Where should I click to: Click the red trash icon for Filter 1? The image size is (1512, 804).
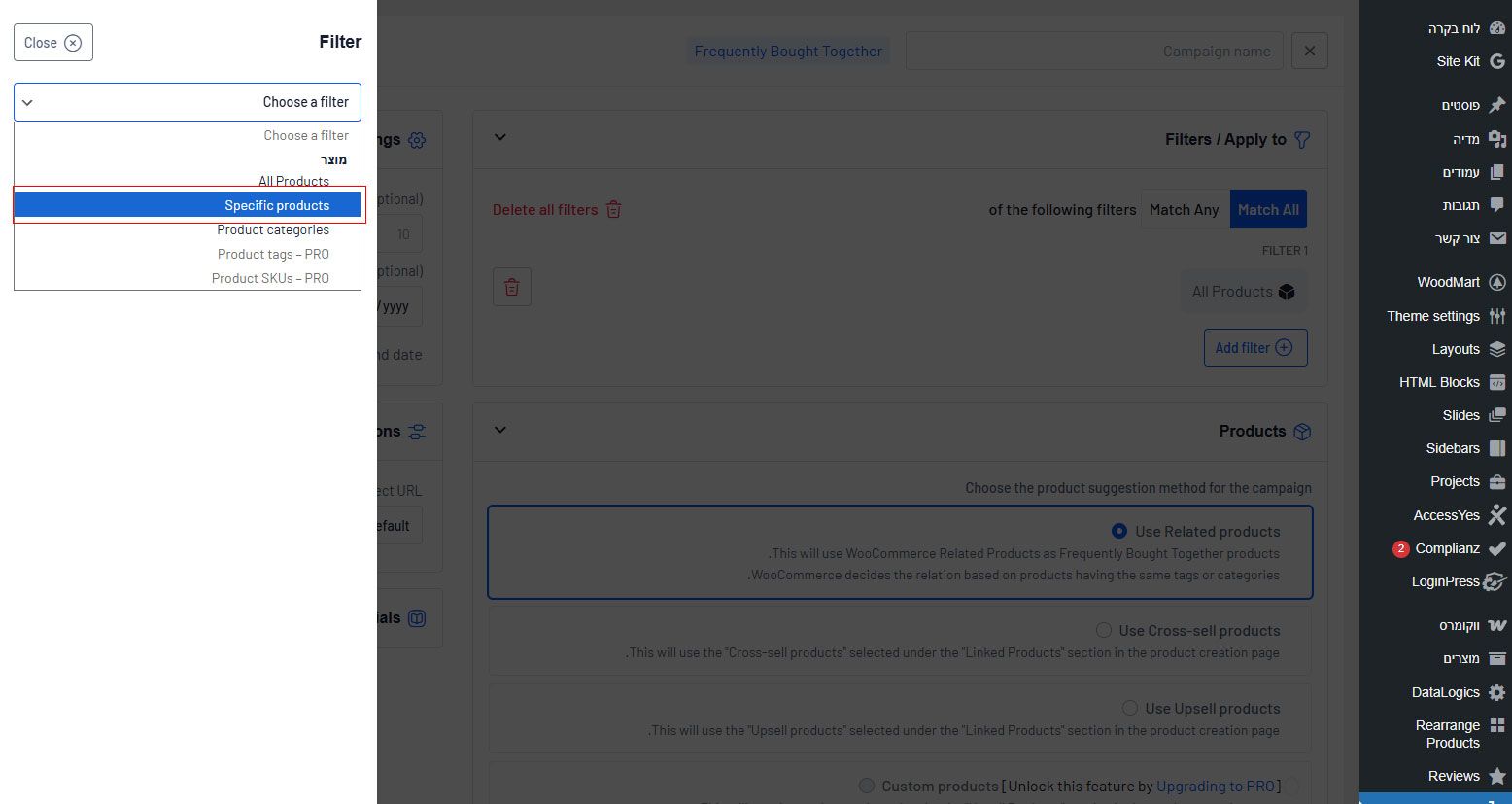click(511, 287)
